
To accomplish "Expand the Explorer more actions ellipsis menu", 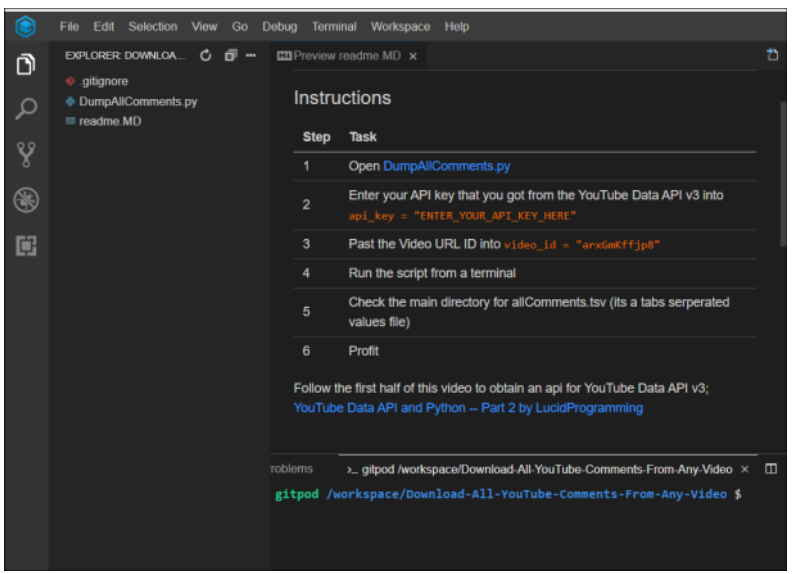I will click(x=251, y=56).
